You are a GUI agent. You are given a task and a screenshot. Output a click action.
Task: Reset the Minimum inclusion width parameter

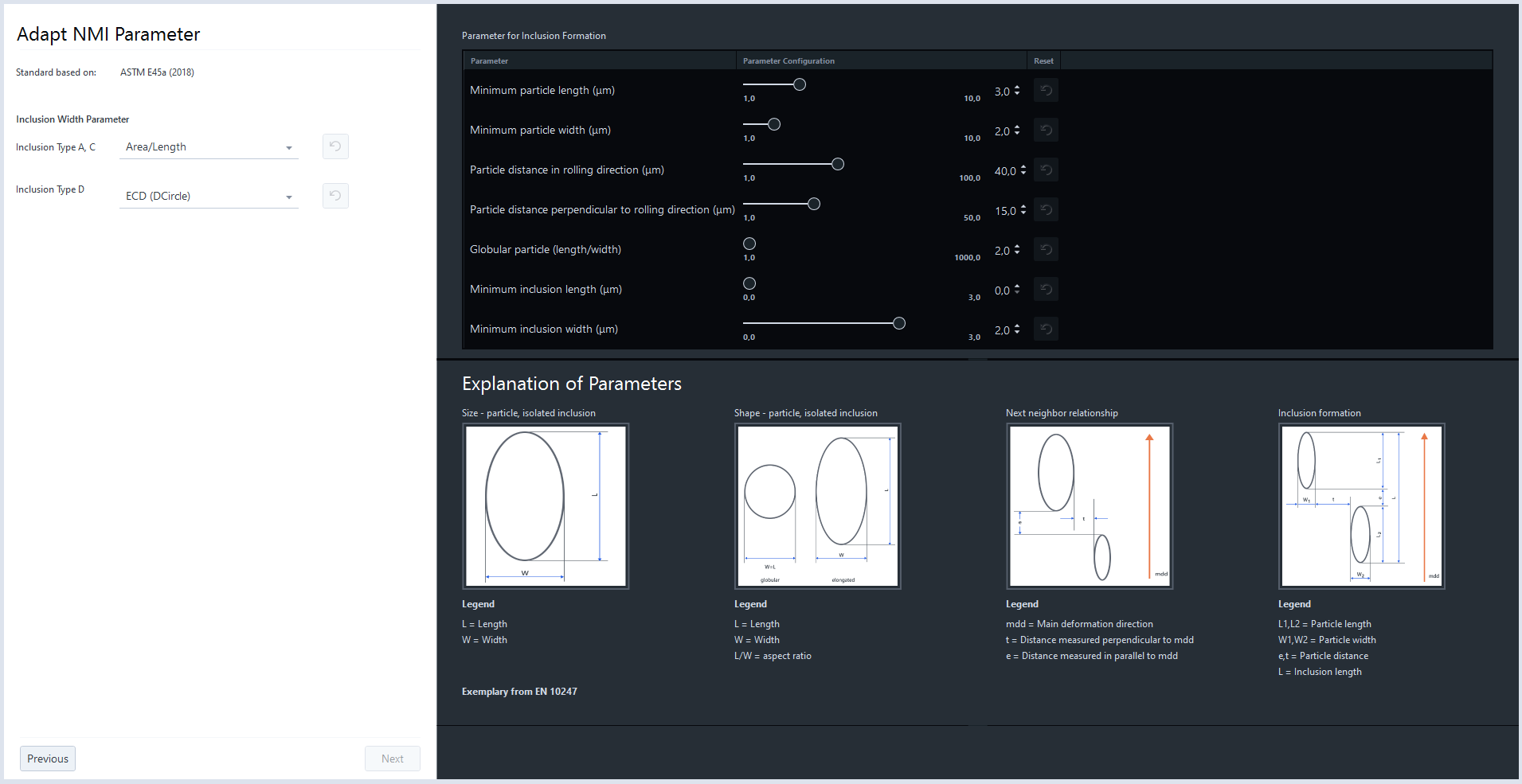tap(1046, 329)
